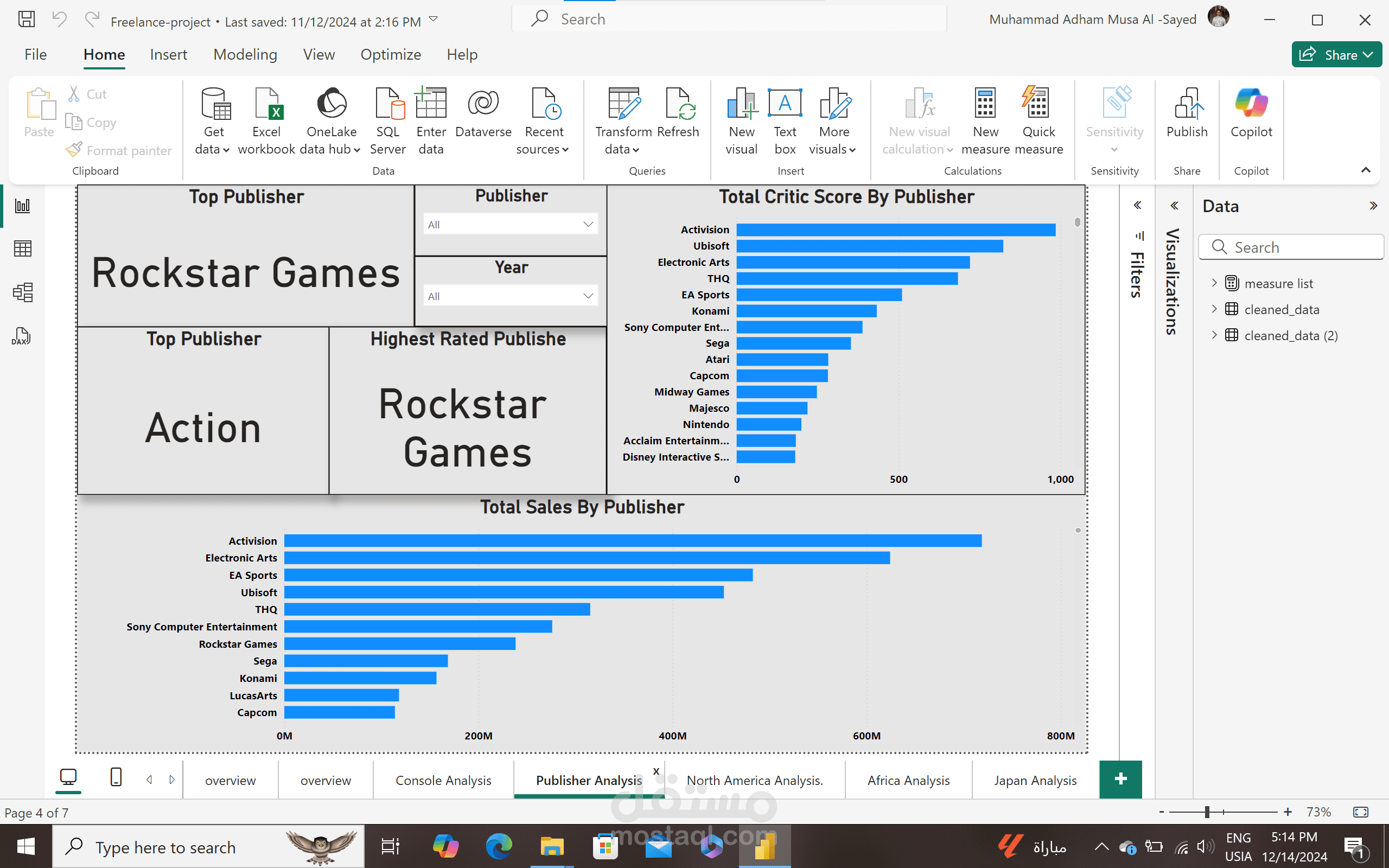Click the title bar Search box
This screenshot has height=868, width=1389.
click(729, 19)
